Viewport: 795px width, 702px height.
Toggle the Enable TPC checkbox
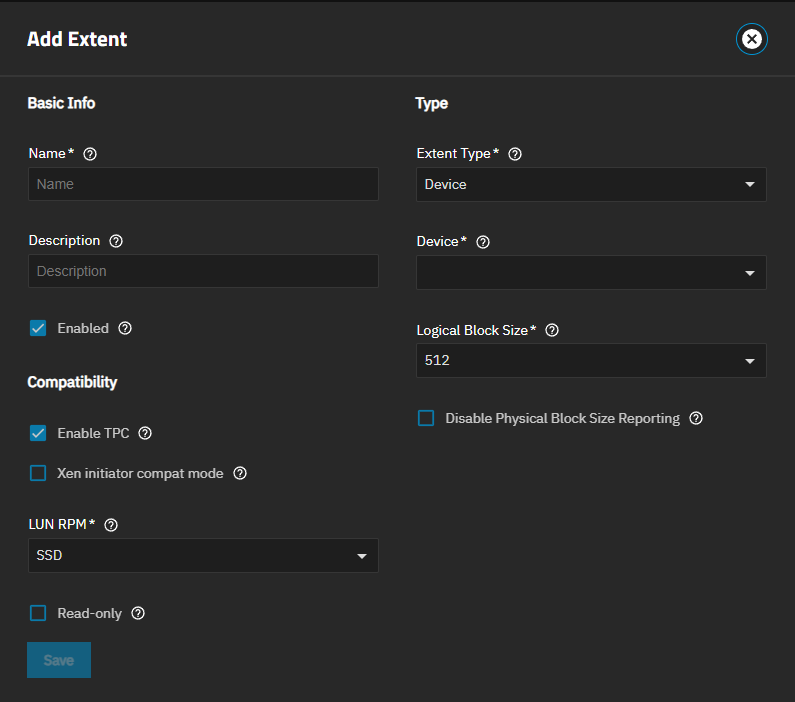38,433
